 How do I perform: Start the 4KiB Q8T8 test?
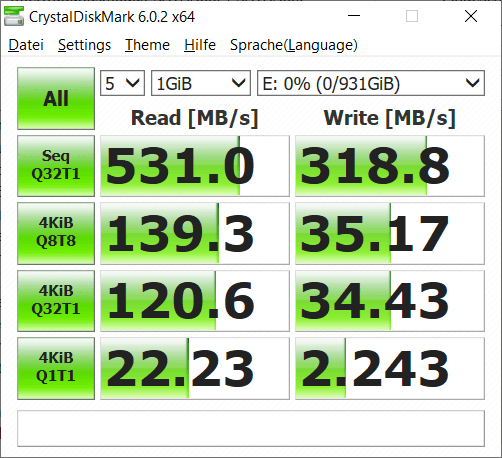[x=56, y=233]
